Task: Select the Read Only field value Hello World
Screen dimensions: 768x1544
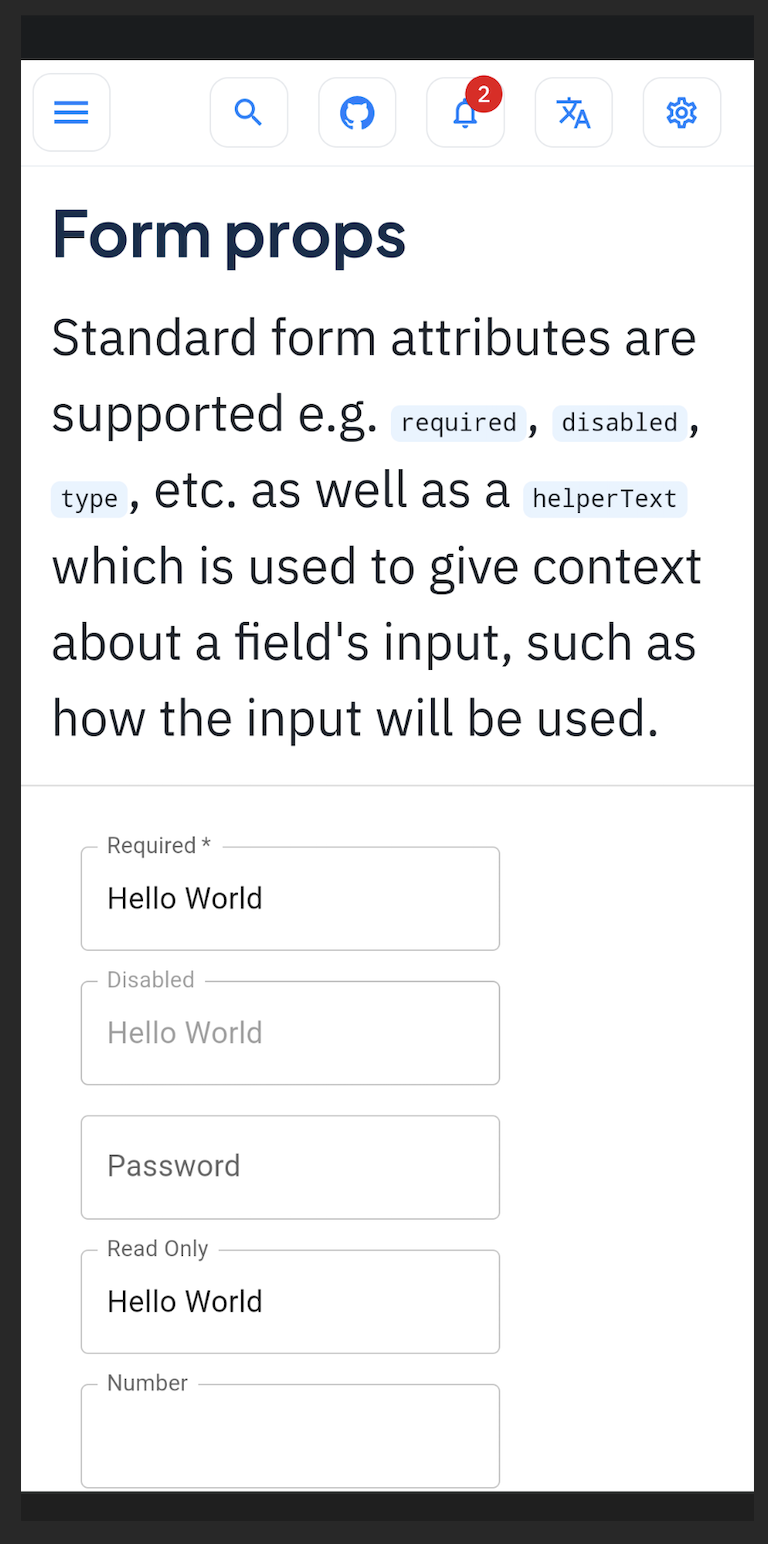Action: [x=185, y=1301]
